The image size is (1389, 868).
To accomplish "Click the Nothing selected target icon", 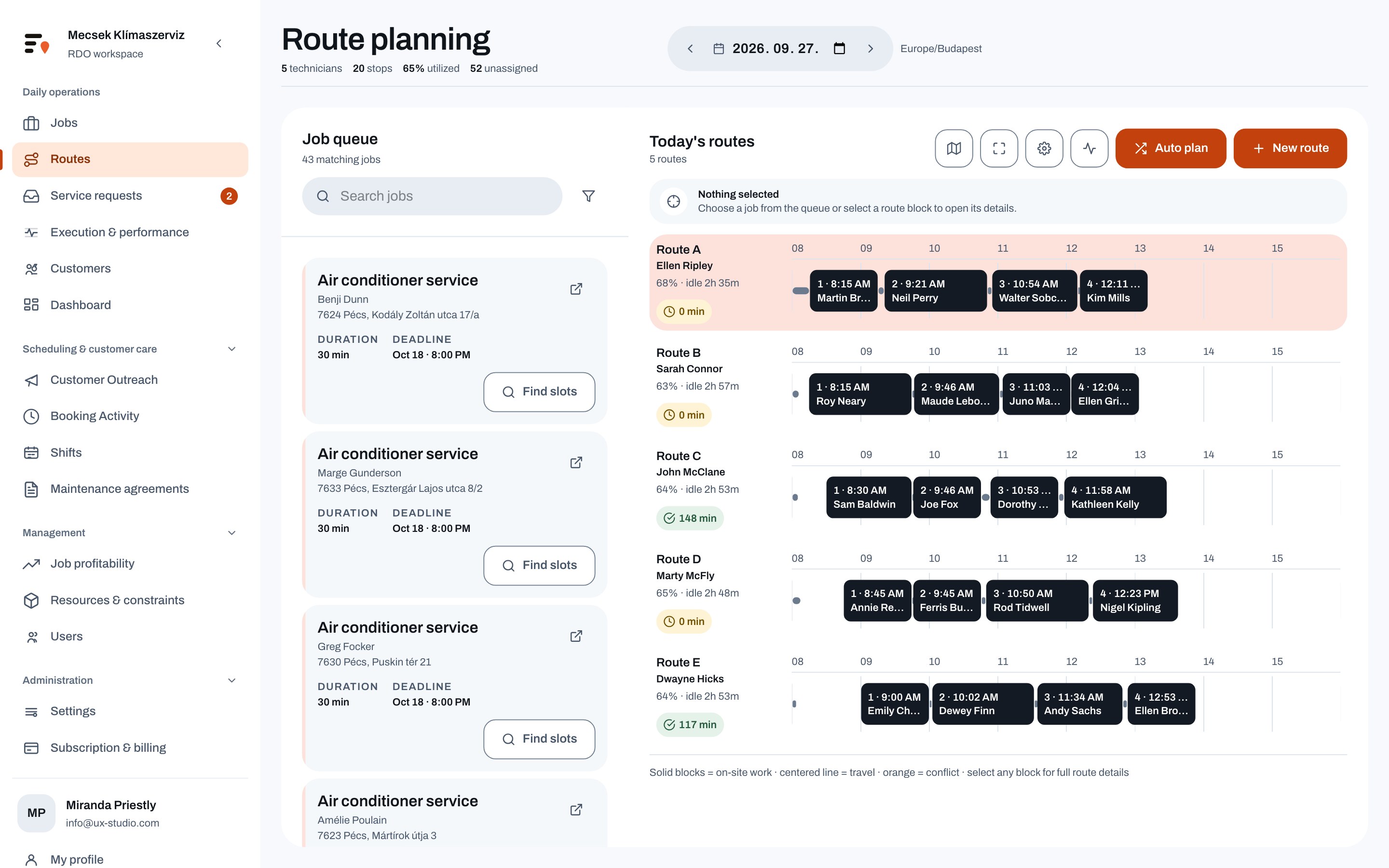I will pos(673,202).
